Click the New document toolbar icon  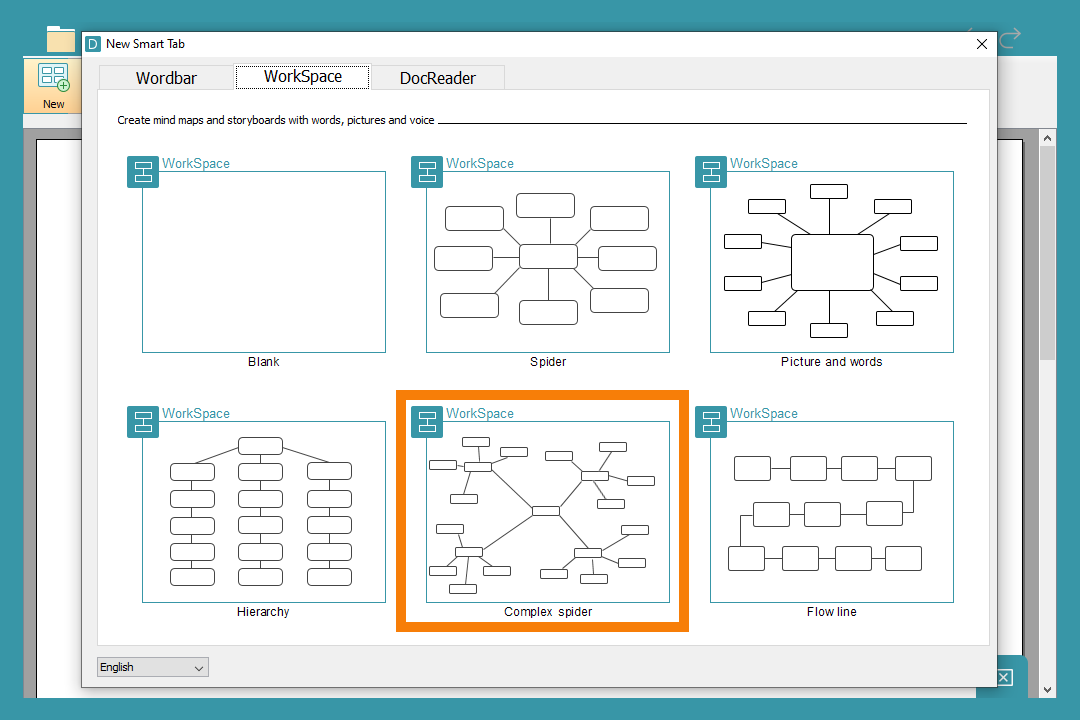[x=53, y=85]
